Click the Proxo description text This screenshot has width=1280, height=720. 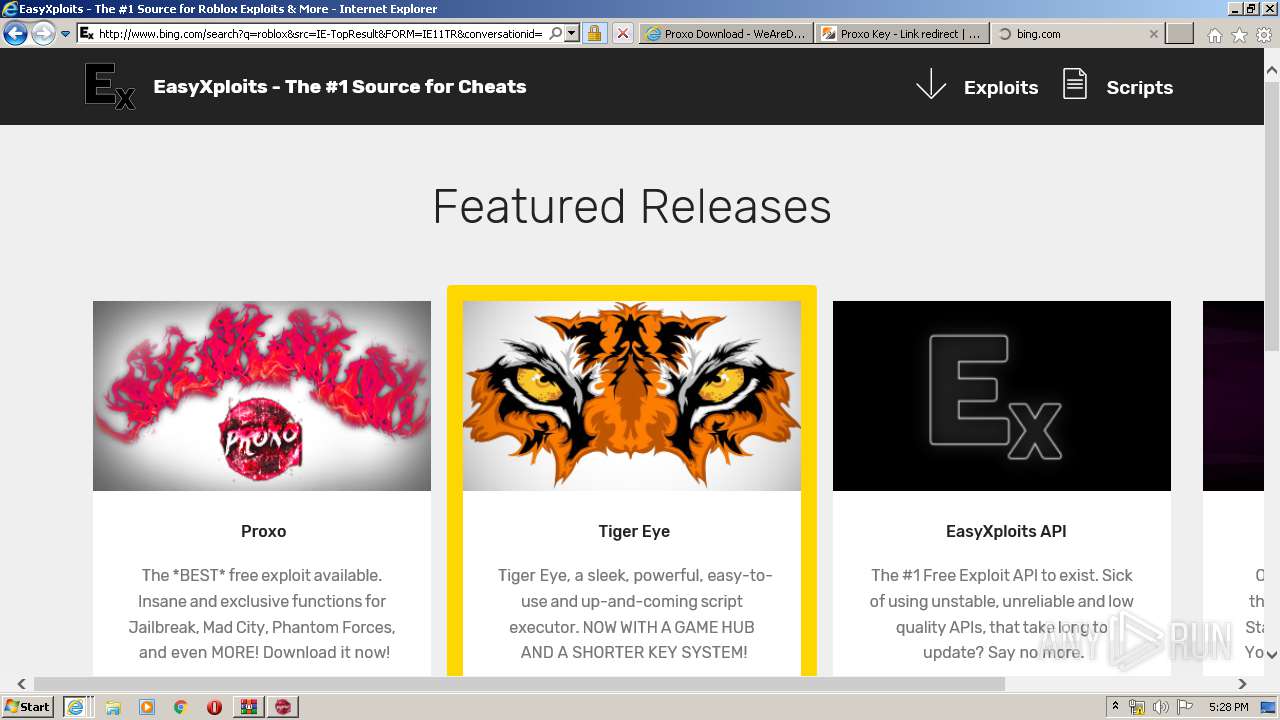click(263, 614)
